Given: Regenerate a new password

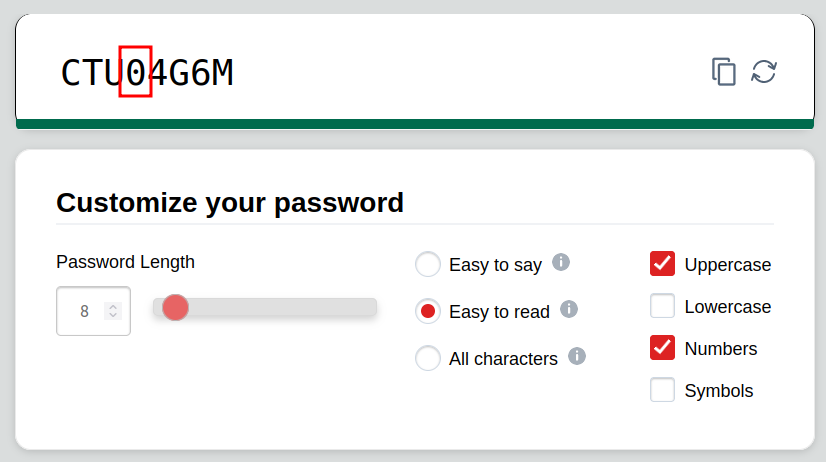Looking at the screenshot, I should [x=764, y=72].
